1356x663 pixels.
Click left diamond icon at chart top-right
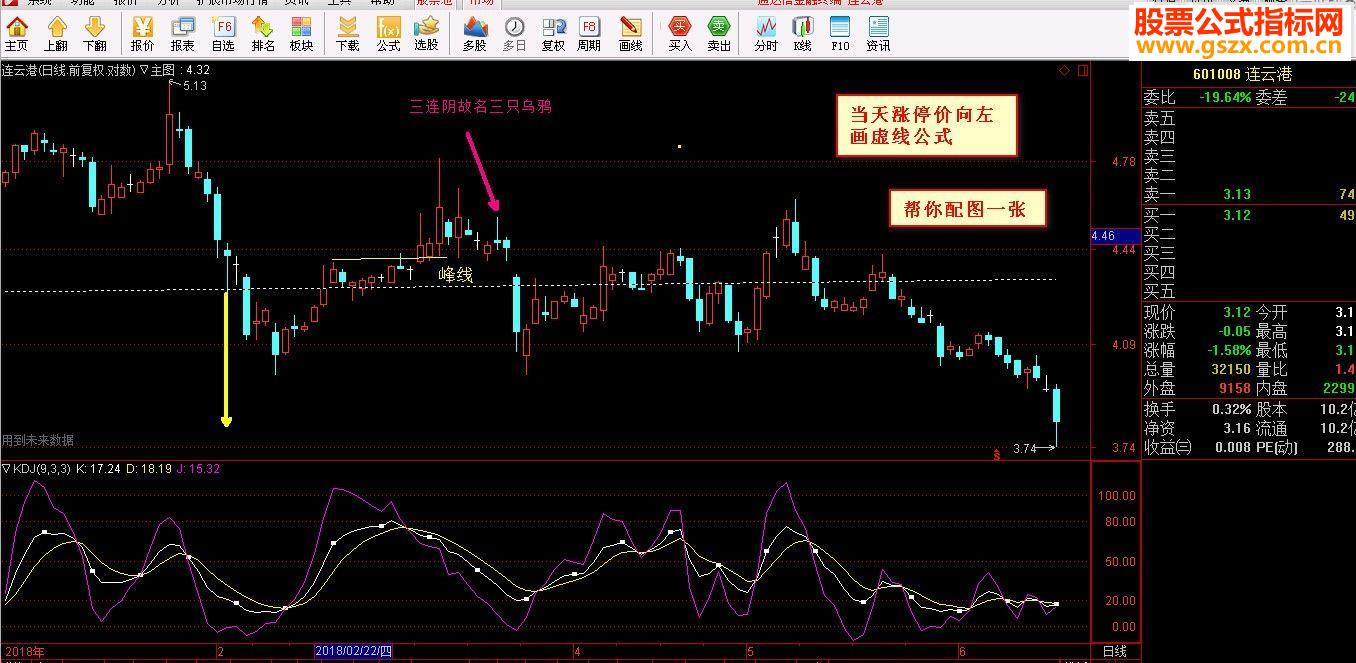click(1065, 70)
